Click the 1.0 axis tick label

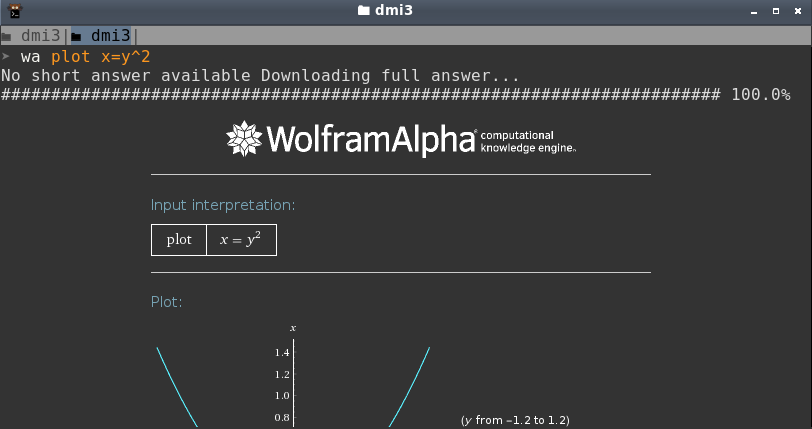coord(282,396)
